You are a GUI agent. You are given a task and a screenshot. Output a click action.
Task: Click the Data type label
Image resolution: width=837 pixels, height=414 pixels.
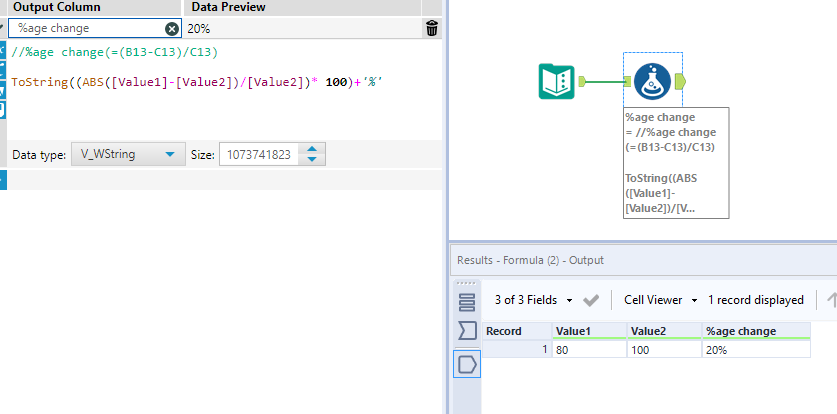click(39, 155)
